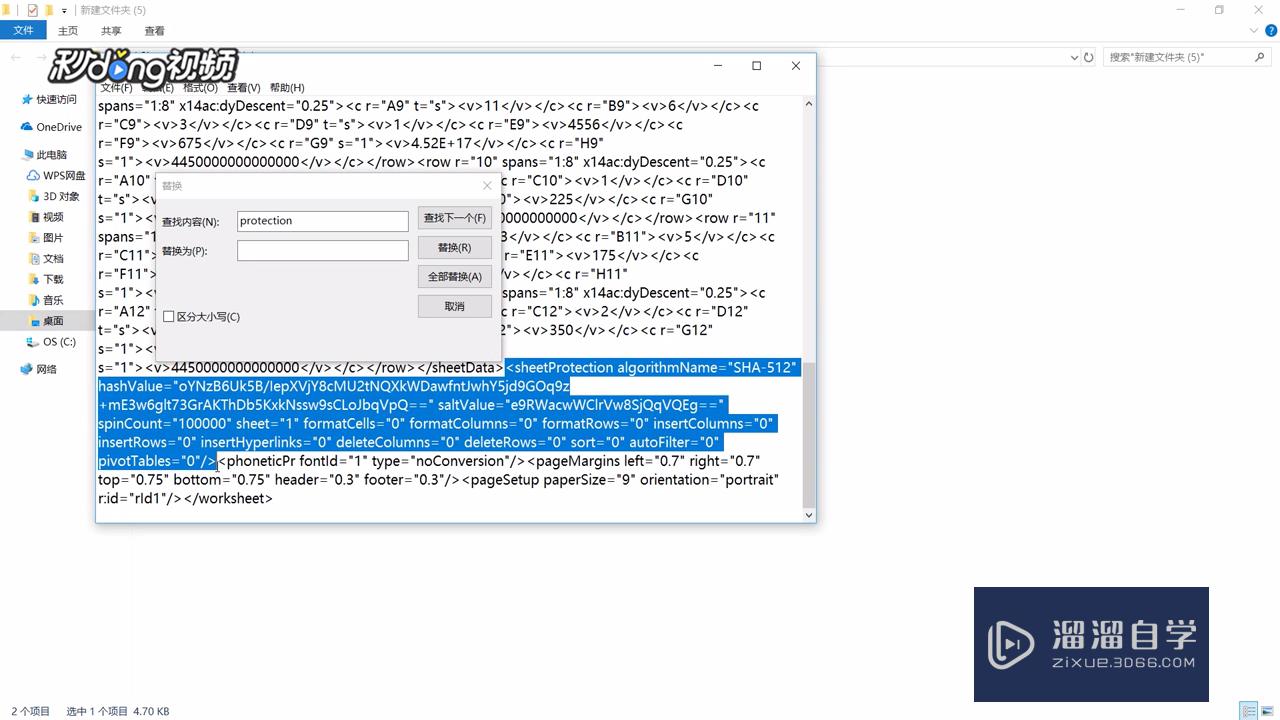This screenshot has height=720, width=1280.
Task: Click the OS (C:) drive icon
Action: [x=33, y=342]
